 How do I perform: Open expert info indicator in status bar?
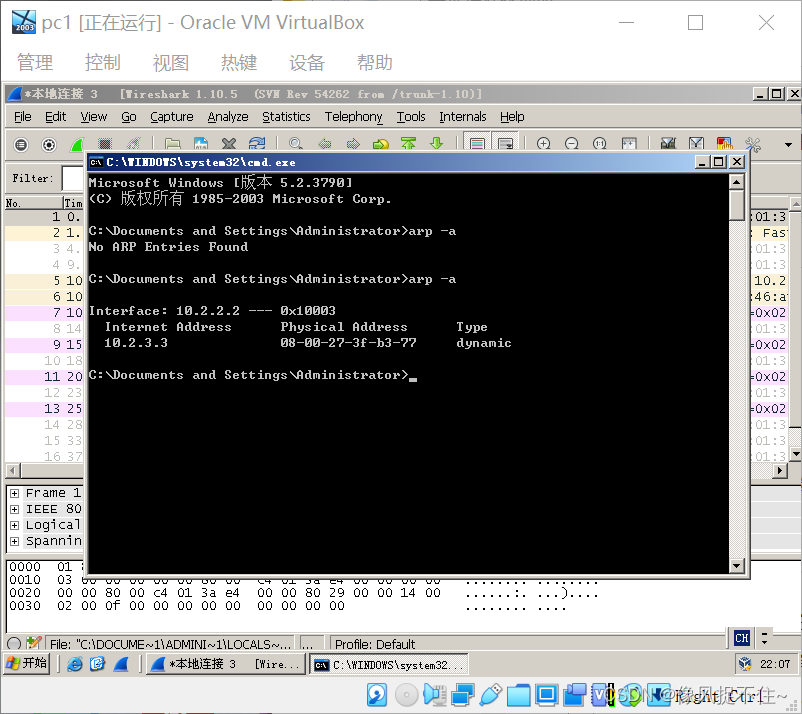point(15,643)
